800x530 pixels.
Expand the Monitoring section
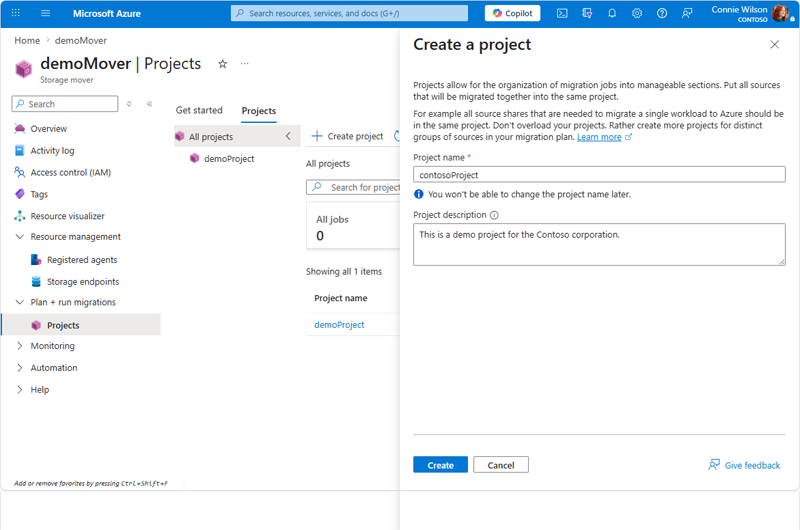(19, 346)
